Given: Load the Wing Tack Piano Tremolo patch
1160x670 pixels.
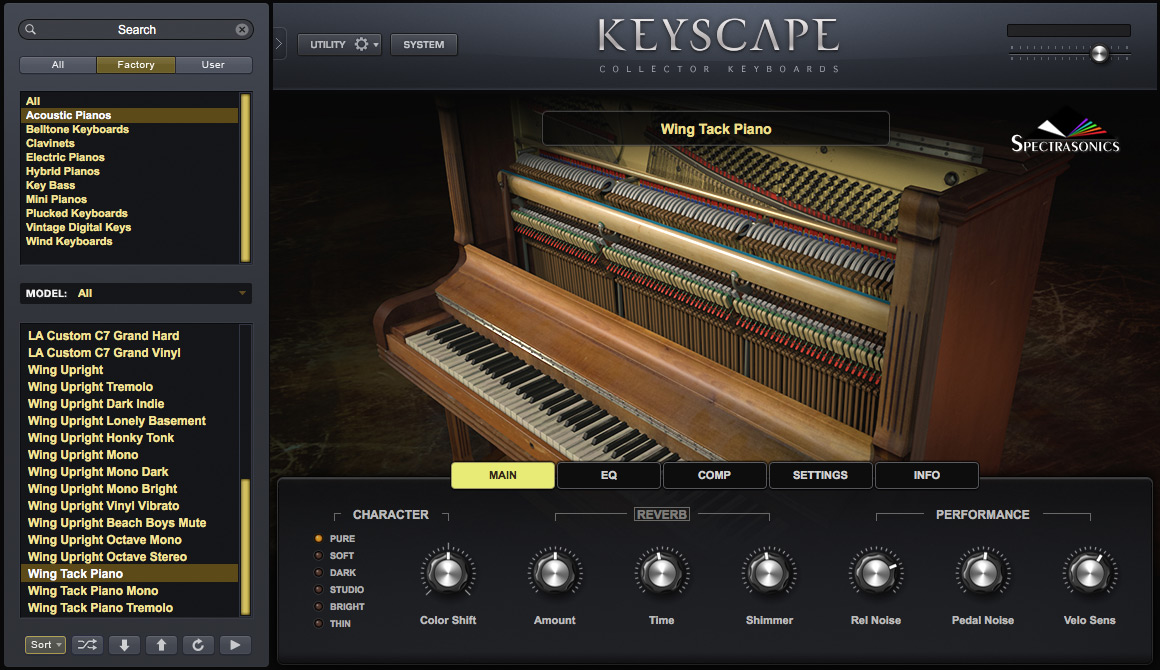Looking at the screenshot, I should [x=129, y=607].
